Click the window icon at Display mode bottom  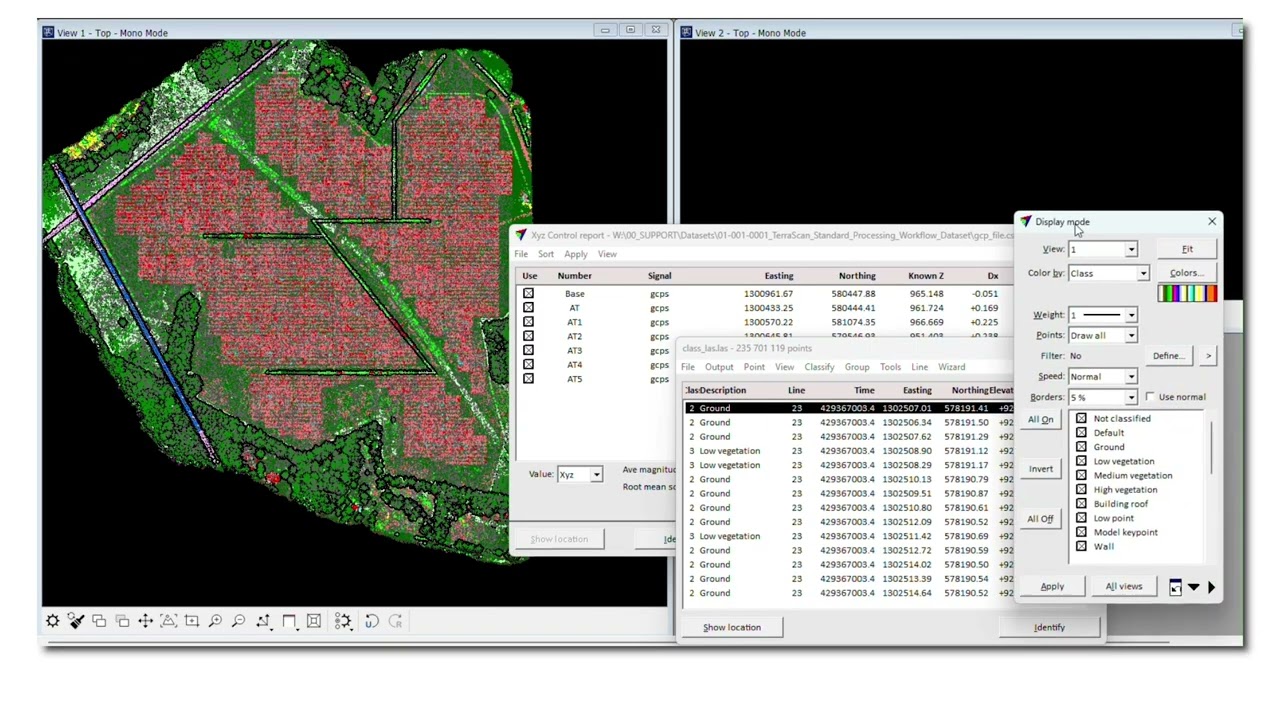coord(1175,587)
